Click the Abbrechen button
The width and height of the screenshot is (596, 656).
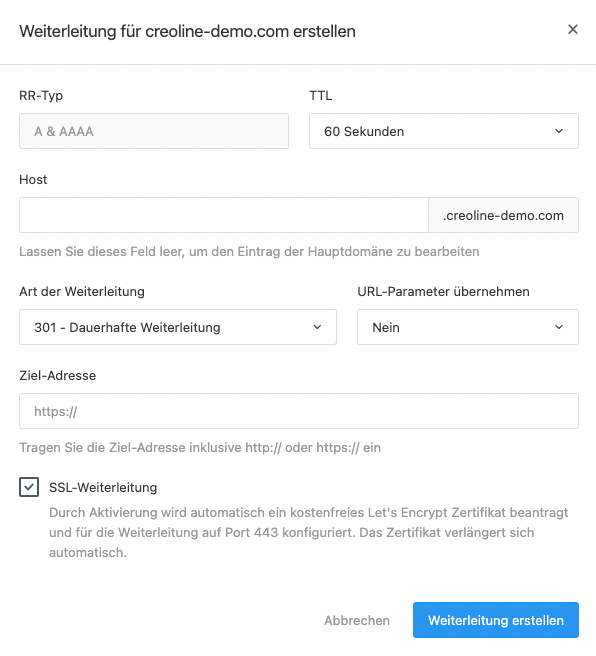(x=357, y=620)
